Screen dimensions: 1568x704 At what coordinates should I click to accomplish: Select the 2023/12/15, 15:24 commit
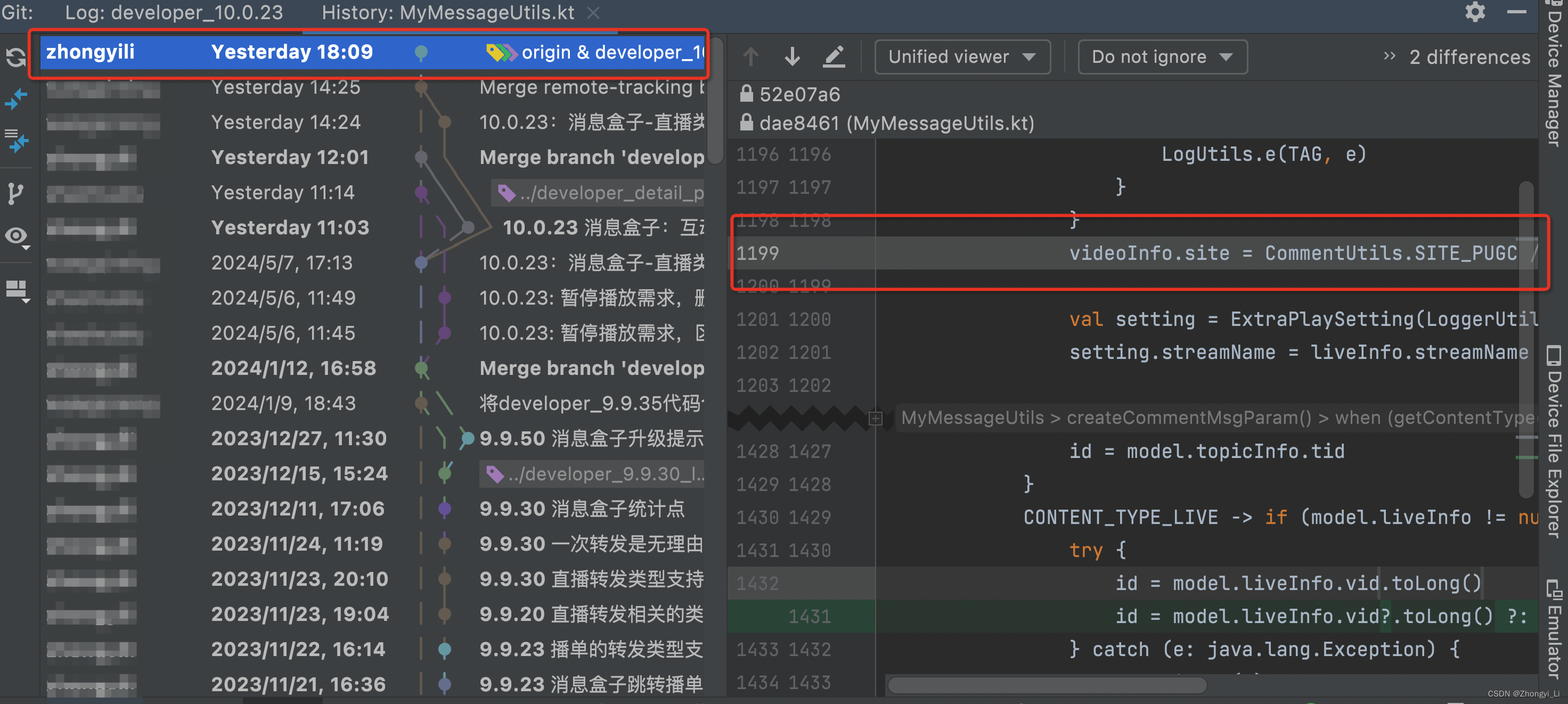[x=372, y=474]
